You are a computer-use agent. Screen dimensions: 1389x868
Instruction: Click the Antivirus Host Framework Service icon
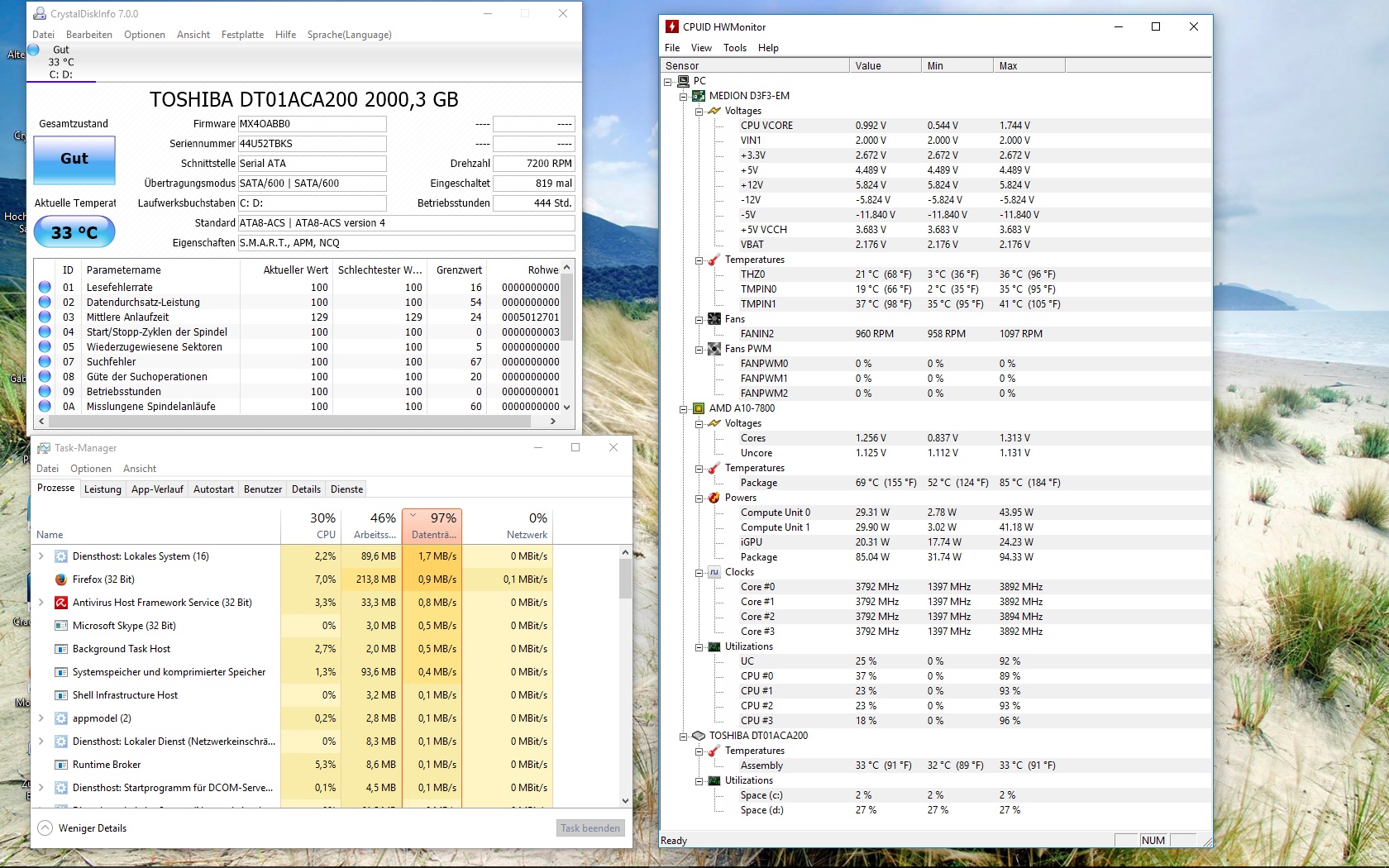click(x=60, y=603)
